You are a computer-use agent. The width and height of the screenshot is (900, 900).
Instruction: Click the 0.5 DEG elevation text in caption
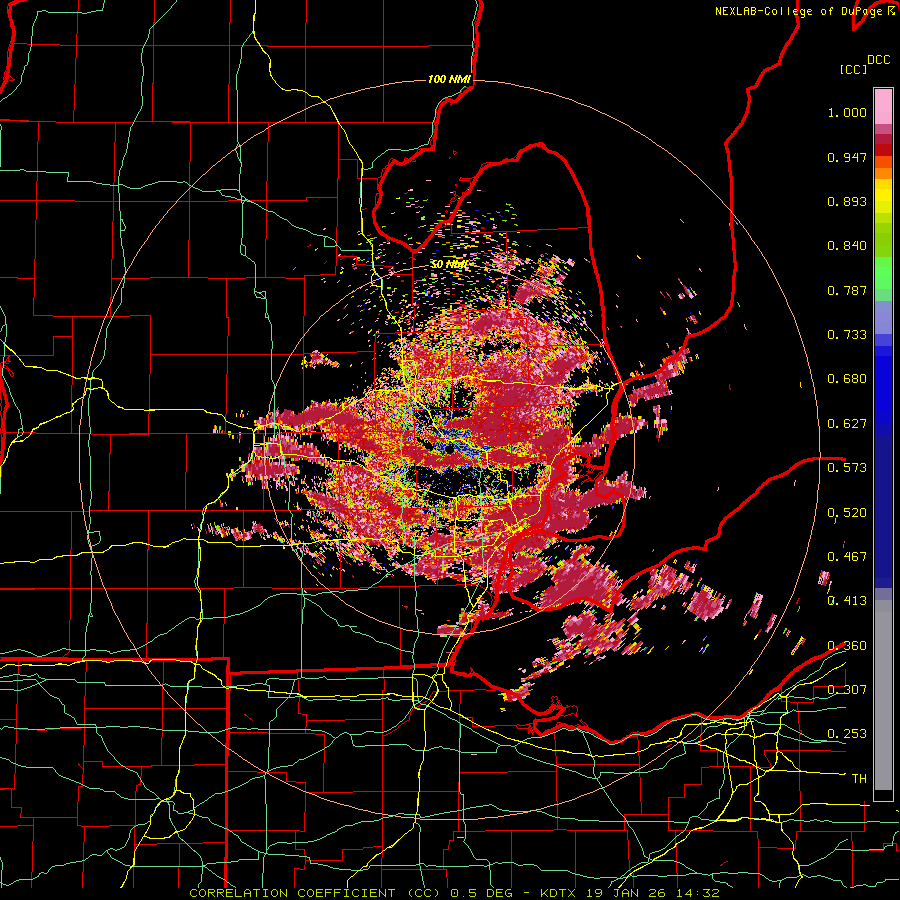point(483,893)
